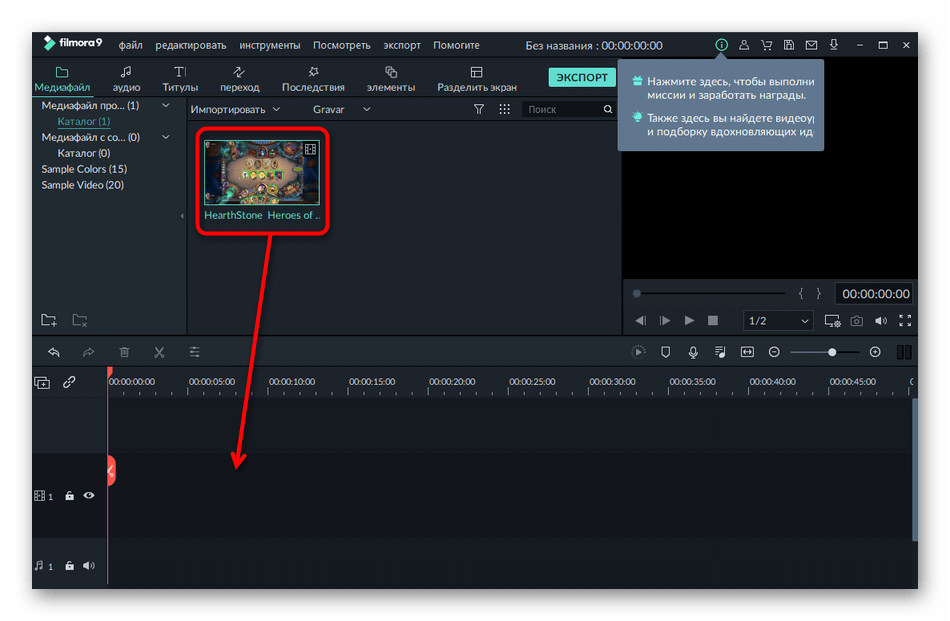Toggle the lock on video track 1
This screenshot has height=621, width=950.
coord(69,495)
